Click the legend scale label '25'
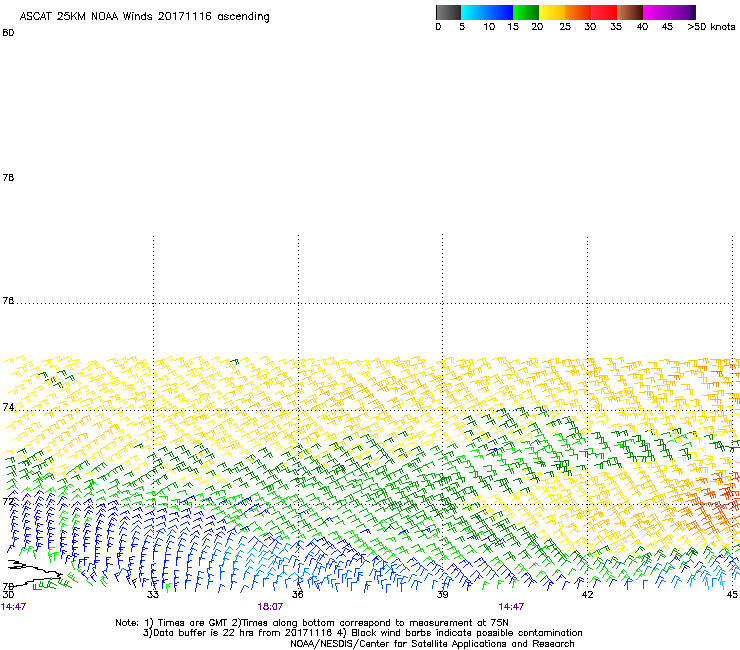Image resolution: width=740 pixels, height=650 pixels. [565, 27]
